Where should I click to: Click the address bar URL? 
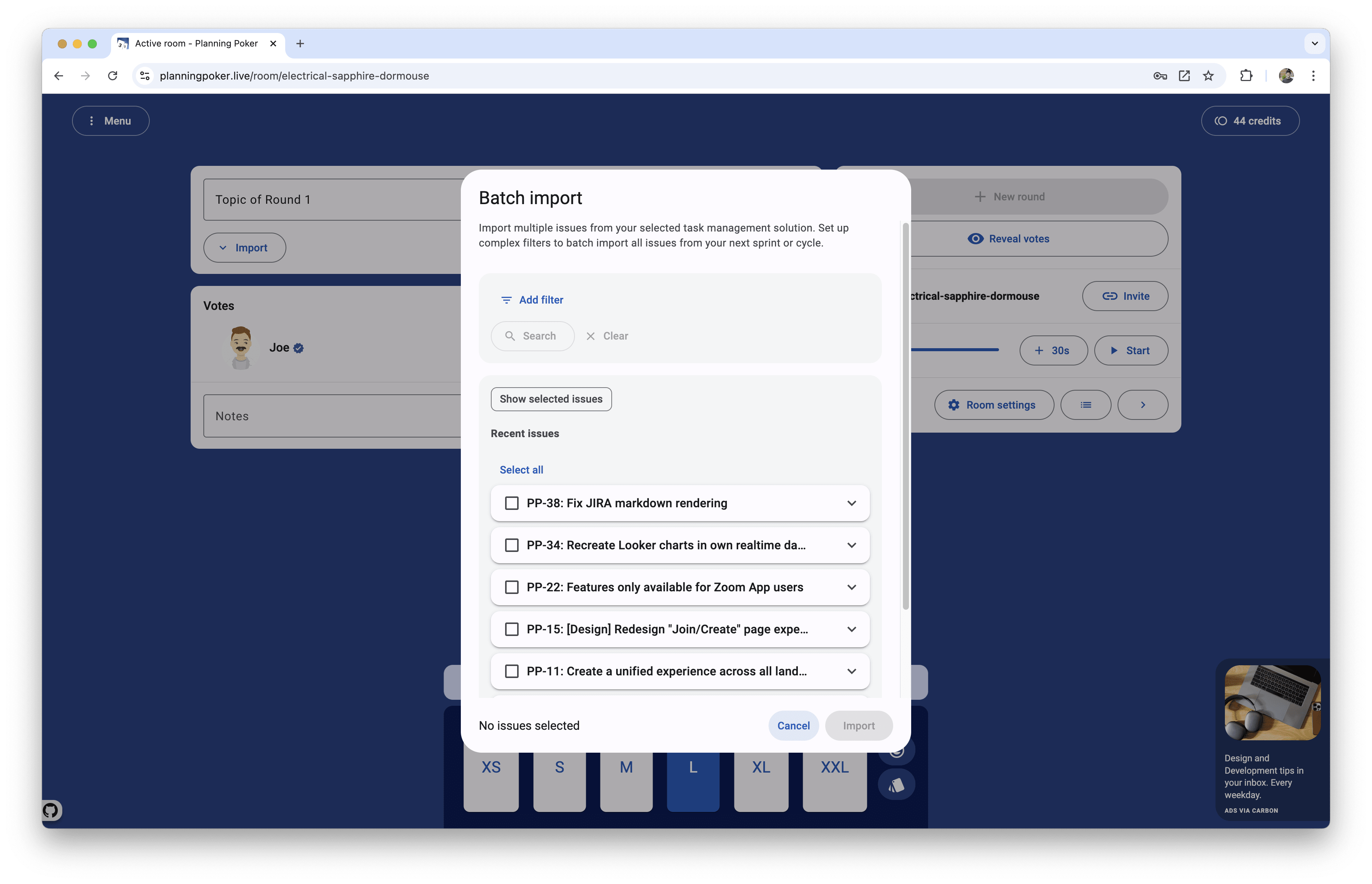pos(294,76)
